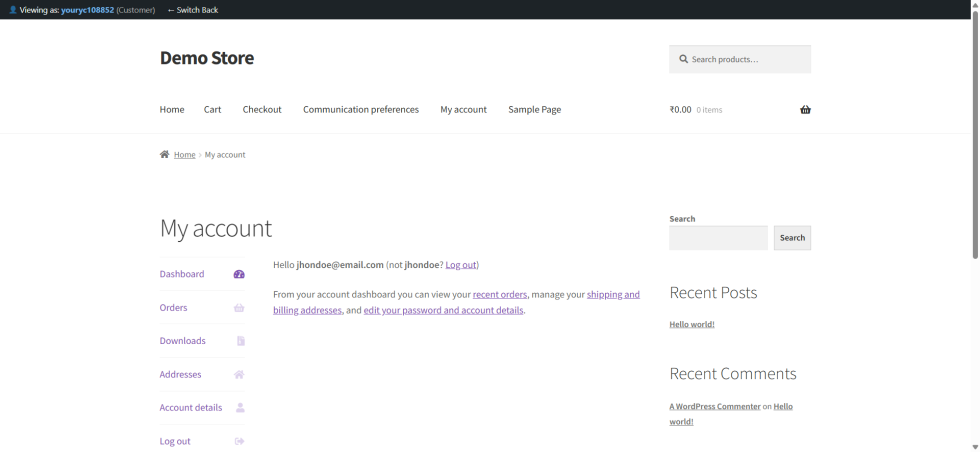Screen dimensions: 980x452
Task: Click the Account details person icon
Action: click(x=240, y=408)
